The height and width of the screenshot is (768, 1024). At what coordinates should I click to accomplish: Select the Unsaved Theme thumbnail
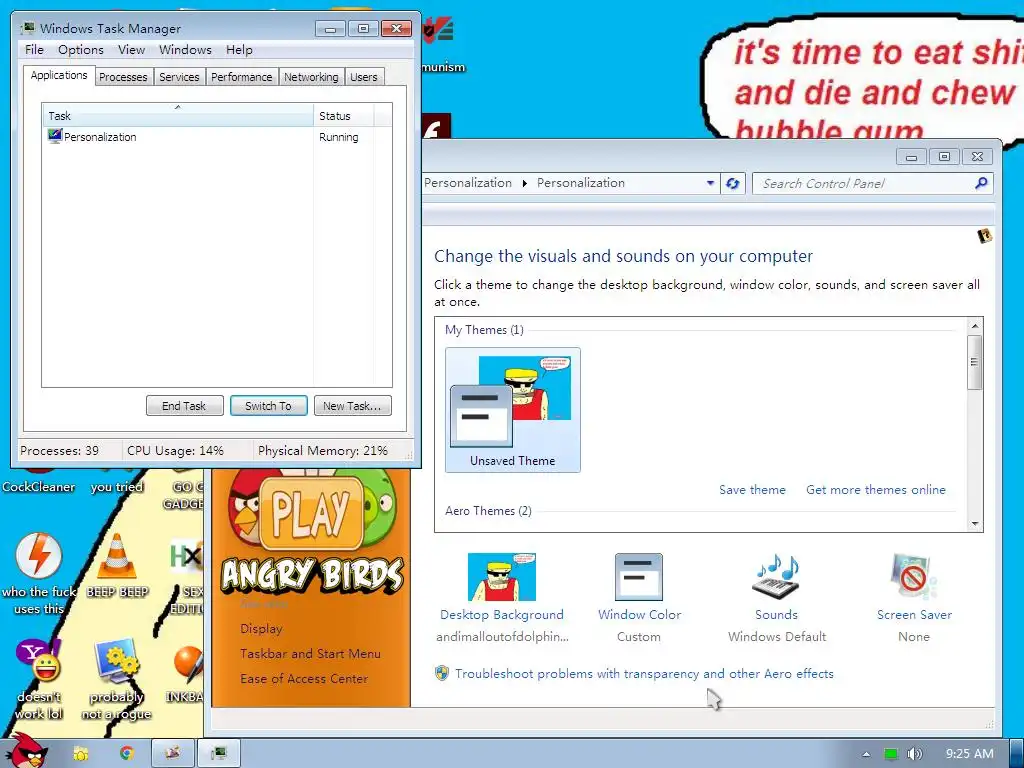(513, 409)
